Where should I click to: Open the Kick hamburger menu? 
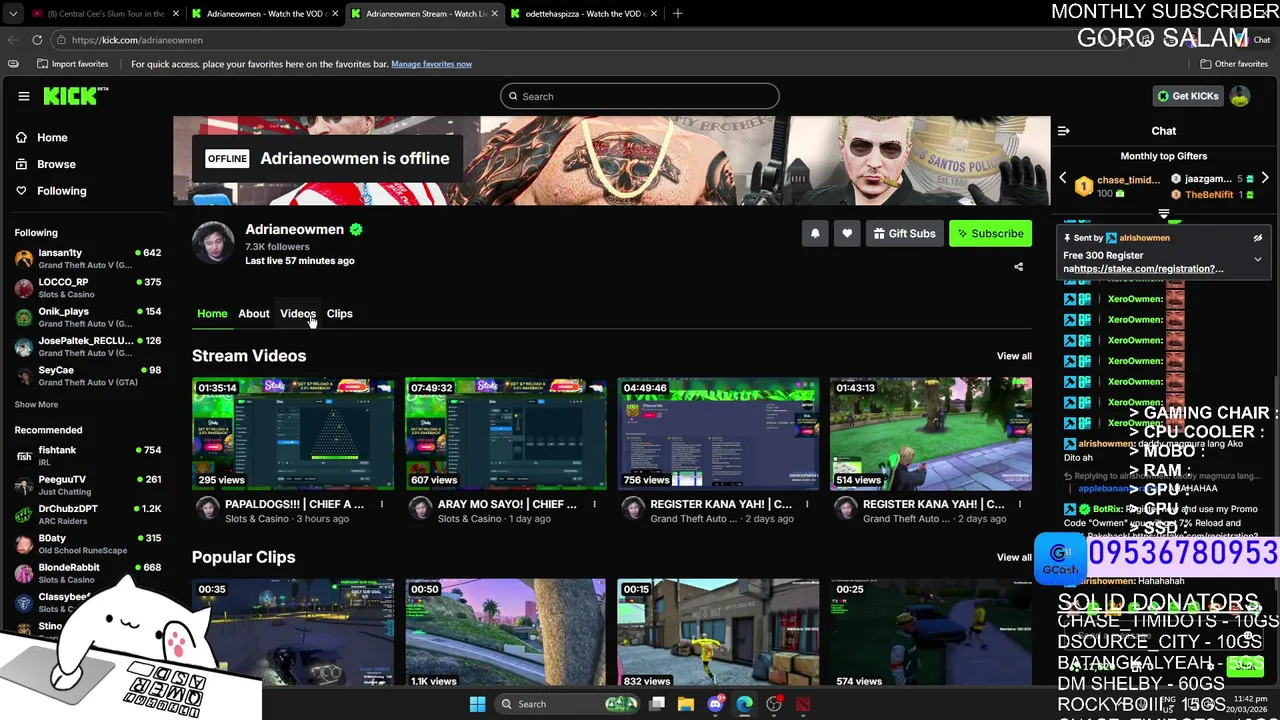[x=23, y=96]
